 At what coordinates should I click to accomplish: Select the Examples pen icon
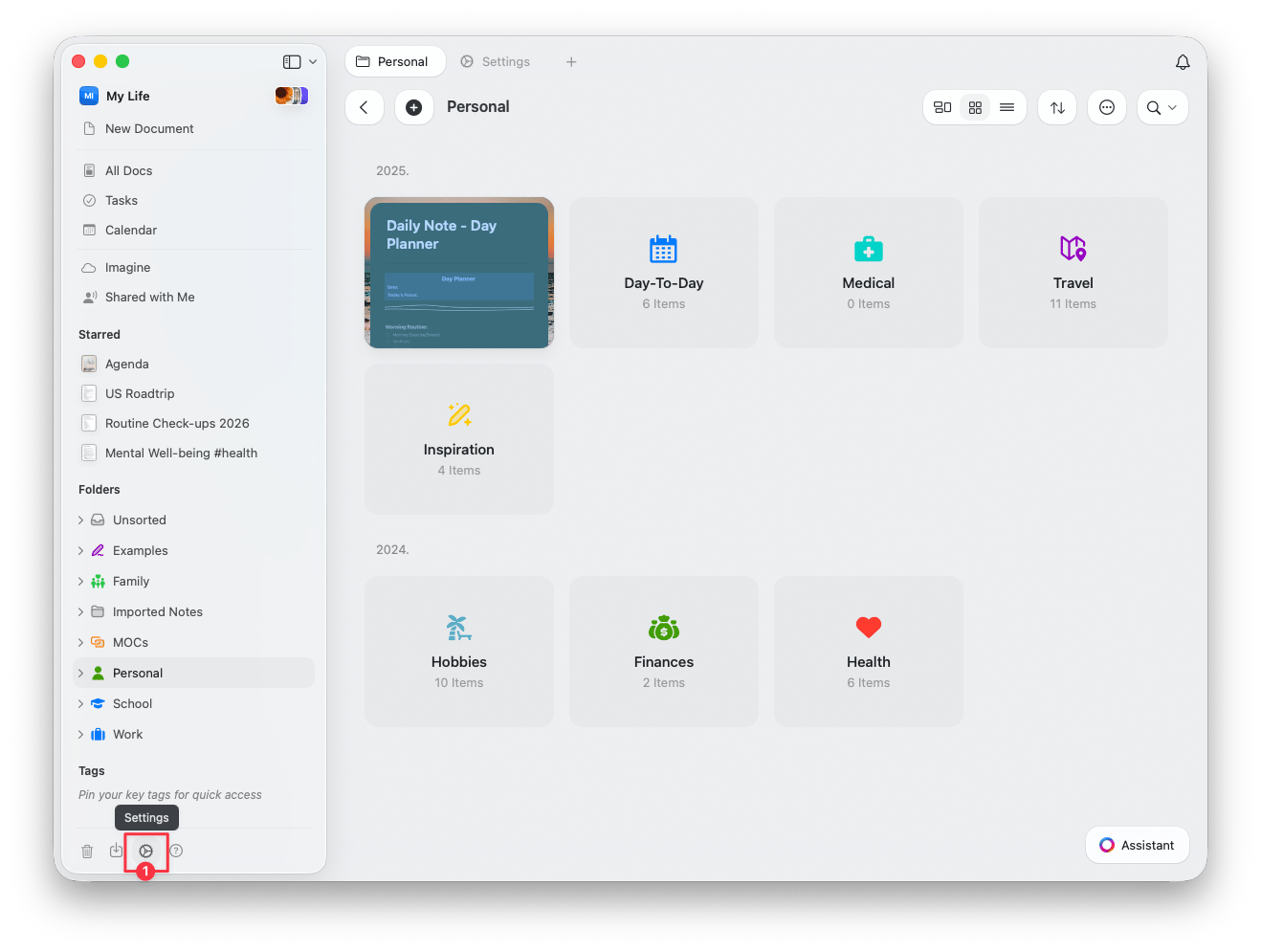[98, 550]
